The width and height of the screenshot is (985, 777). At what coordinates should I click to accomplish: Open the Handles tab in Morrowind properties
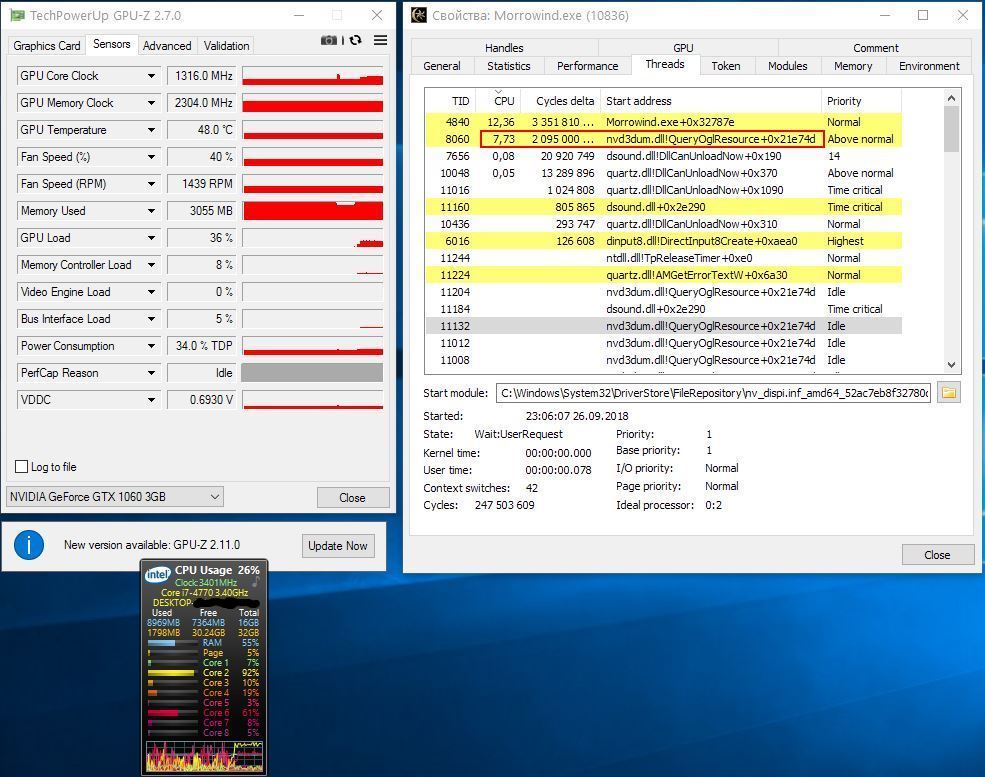[x=504, y=48]
